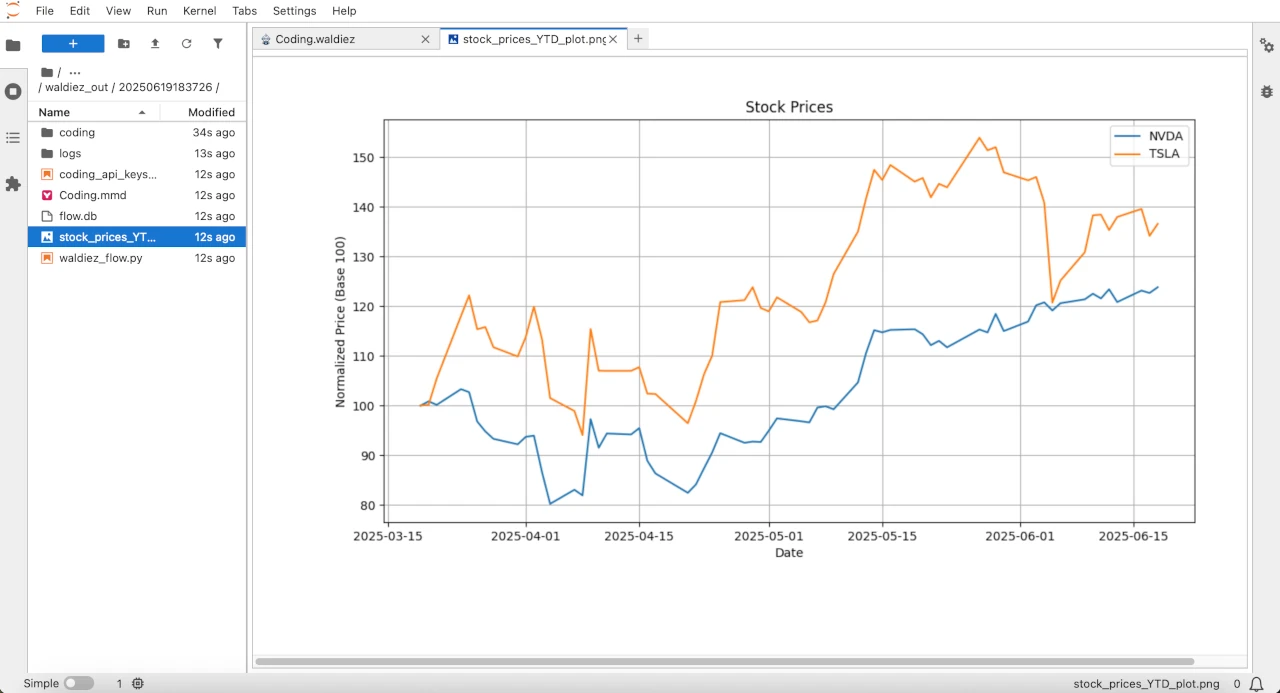Screen dimensions: 1280x693
Task: Switch to the Coding.waldiez tab
Action: pyautogui.click(x=315, y=39)
